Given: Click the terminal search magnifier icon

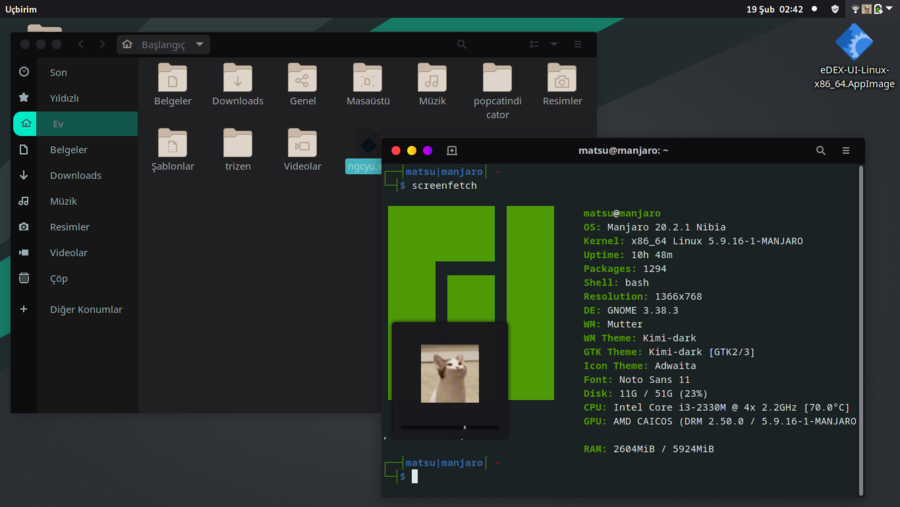Looking at the screenshot, I should pos(820,151).
